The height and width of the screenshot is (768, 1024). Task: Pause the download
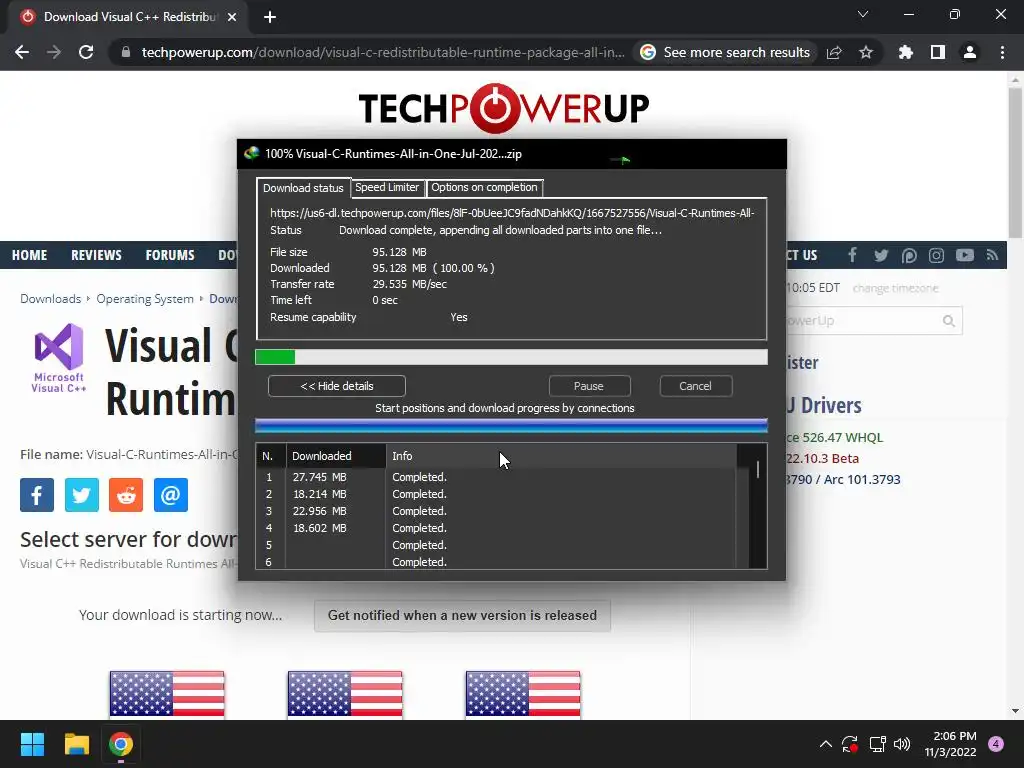point(588,386)
